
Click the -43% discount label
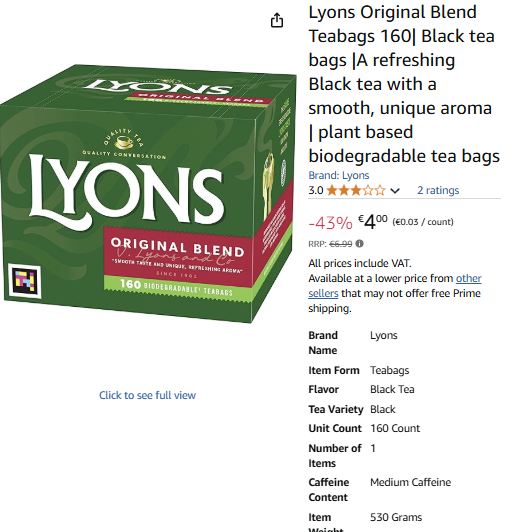(x=330, y=223)
